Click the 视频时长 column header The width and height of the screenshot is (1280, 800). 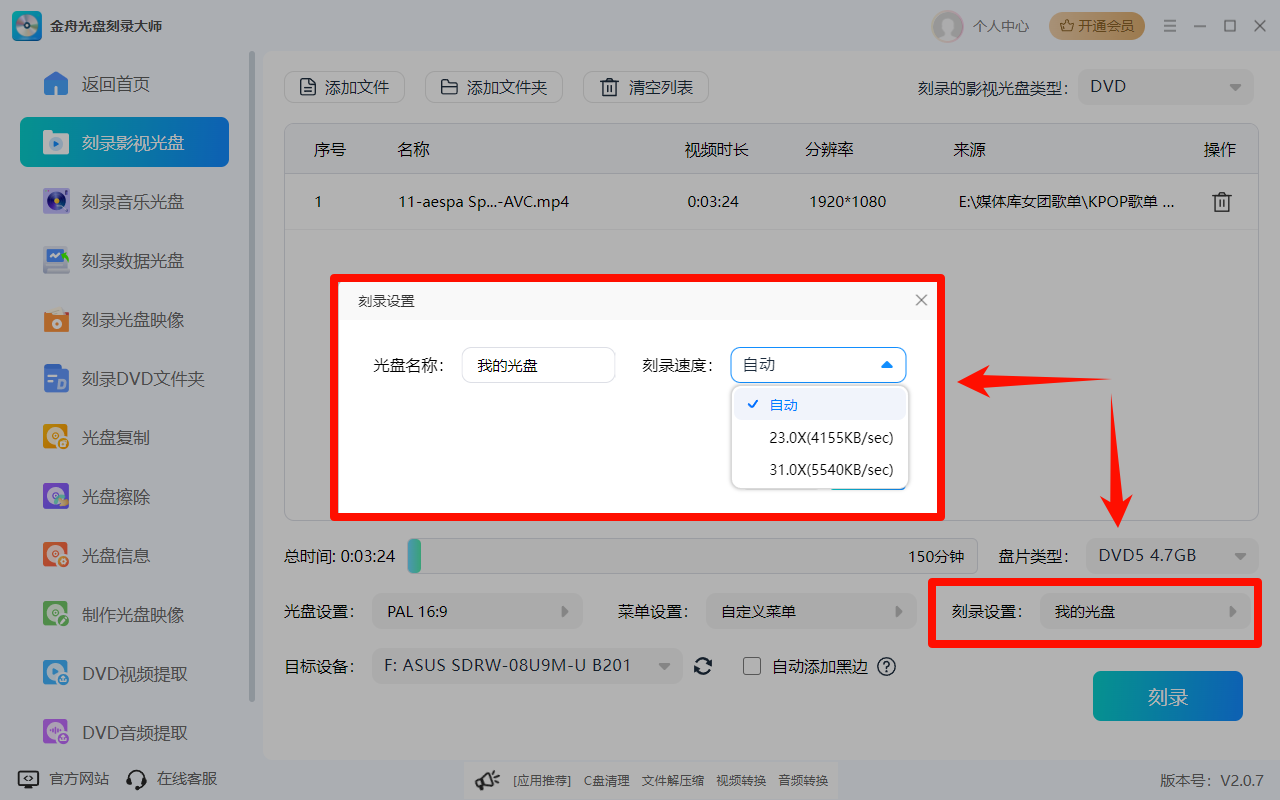pyautogui.click(x=716, y=150)
